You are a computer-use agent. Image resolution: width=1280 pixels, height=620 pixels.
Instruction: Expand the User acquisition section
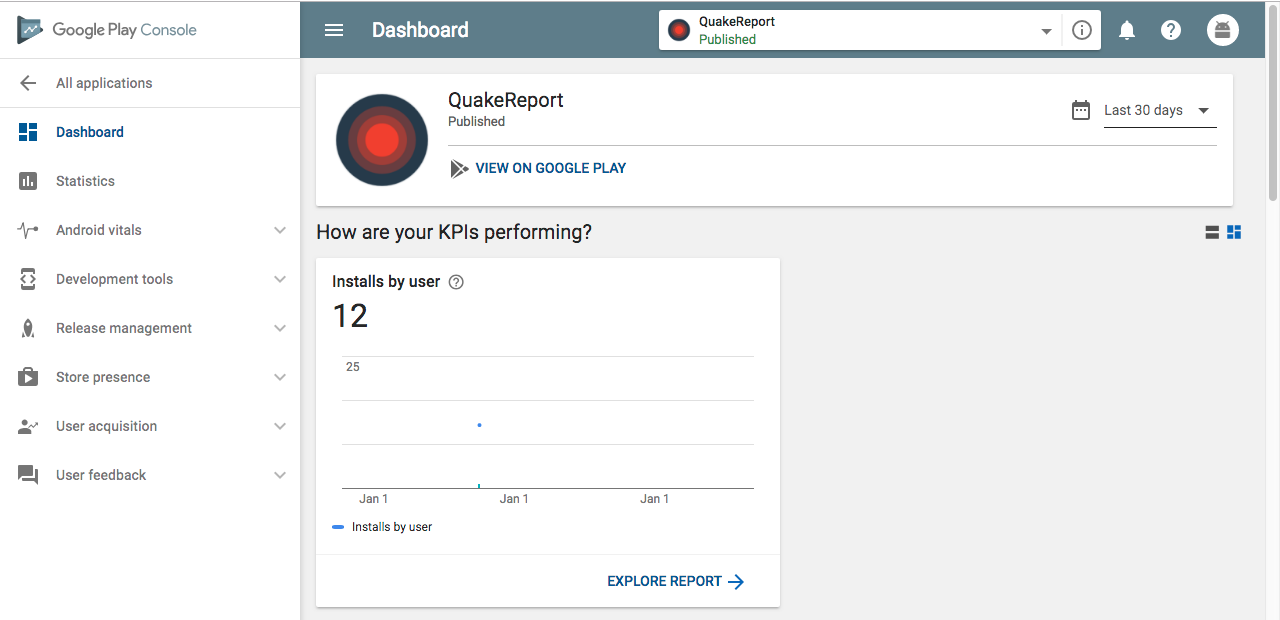280,426
